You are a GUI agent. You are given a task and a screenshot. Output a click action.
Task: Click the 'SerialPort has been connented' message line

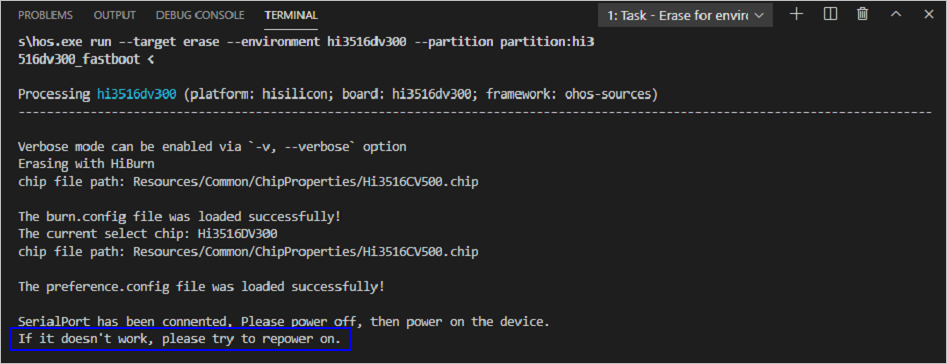pos(284,322)
